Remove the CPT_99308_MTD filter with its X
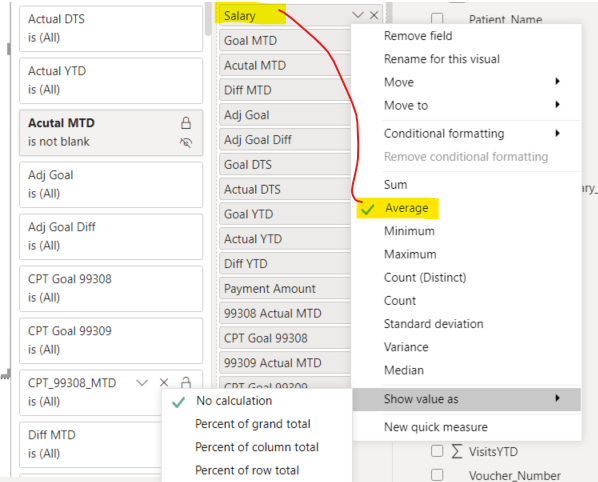Image resolution: width=598 pixels, height=482 pixels. point(164,382)
